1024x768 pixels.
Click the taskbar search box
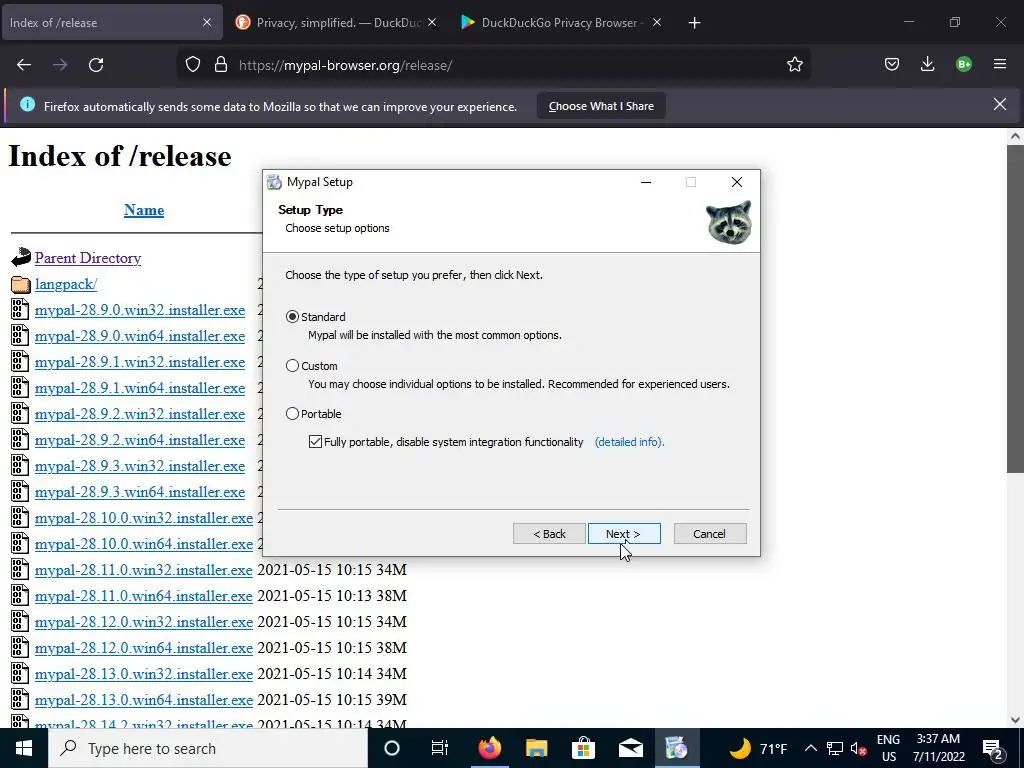[x=208, y=748]
